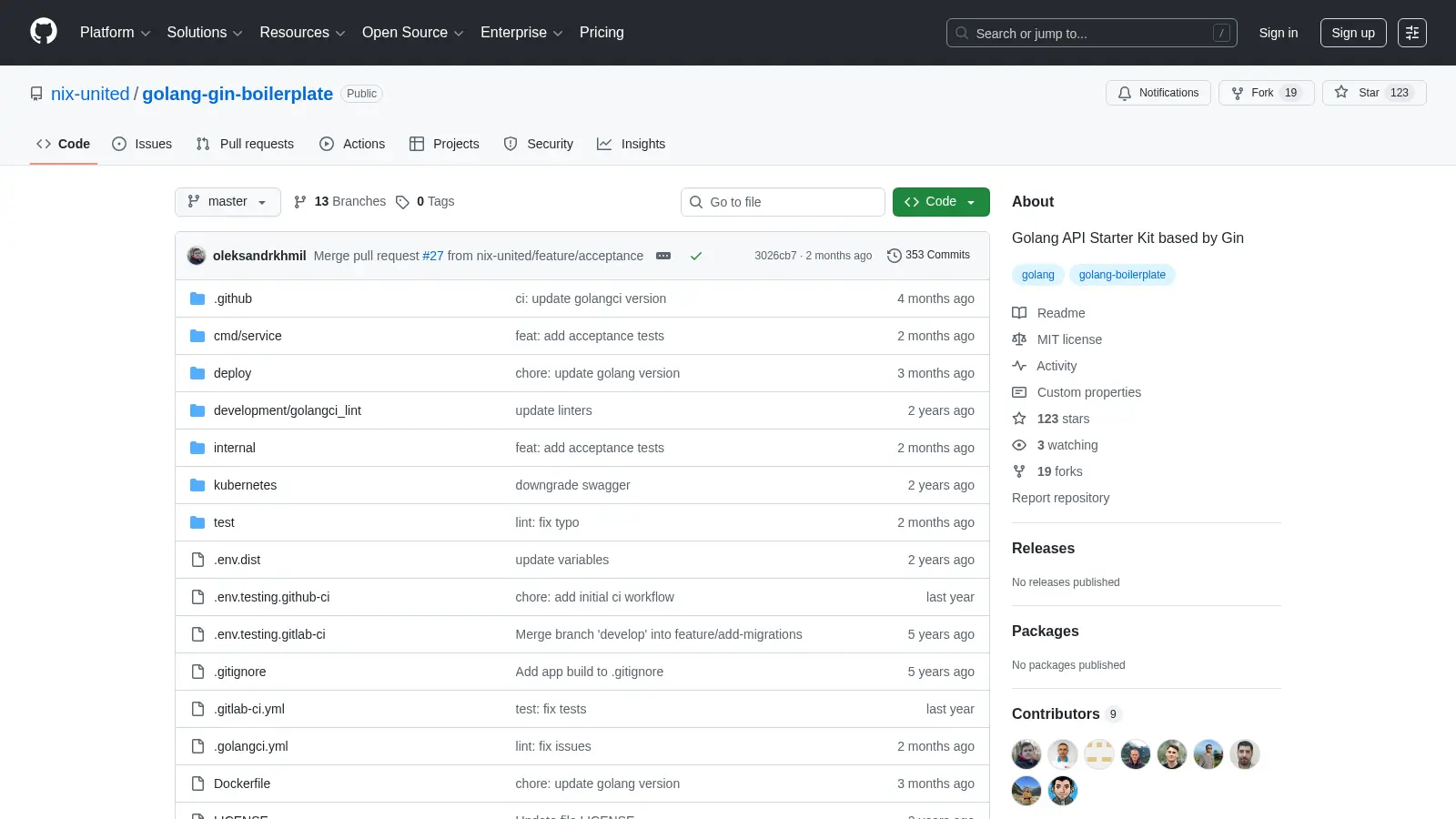
Task: Click the tag icon next to 0 Tags
Action: click(402, 202)
